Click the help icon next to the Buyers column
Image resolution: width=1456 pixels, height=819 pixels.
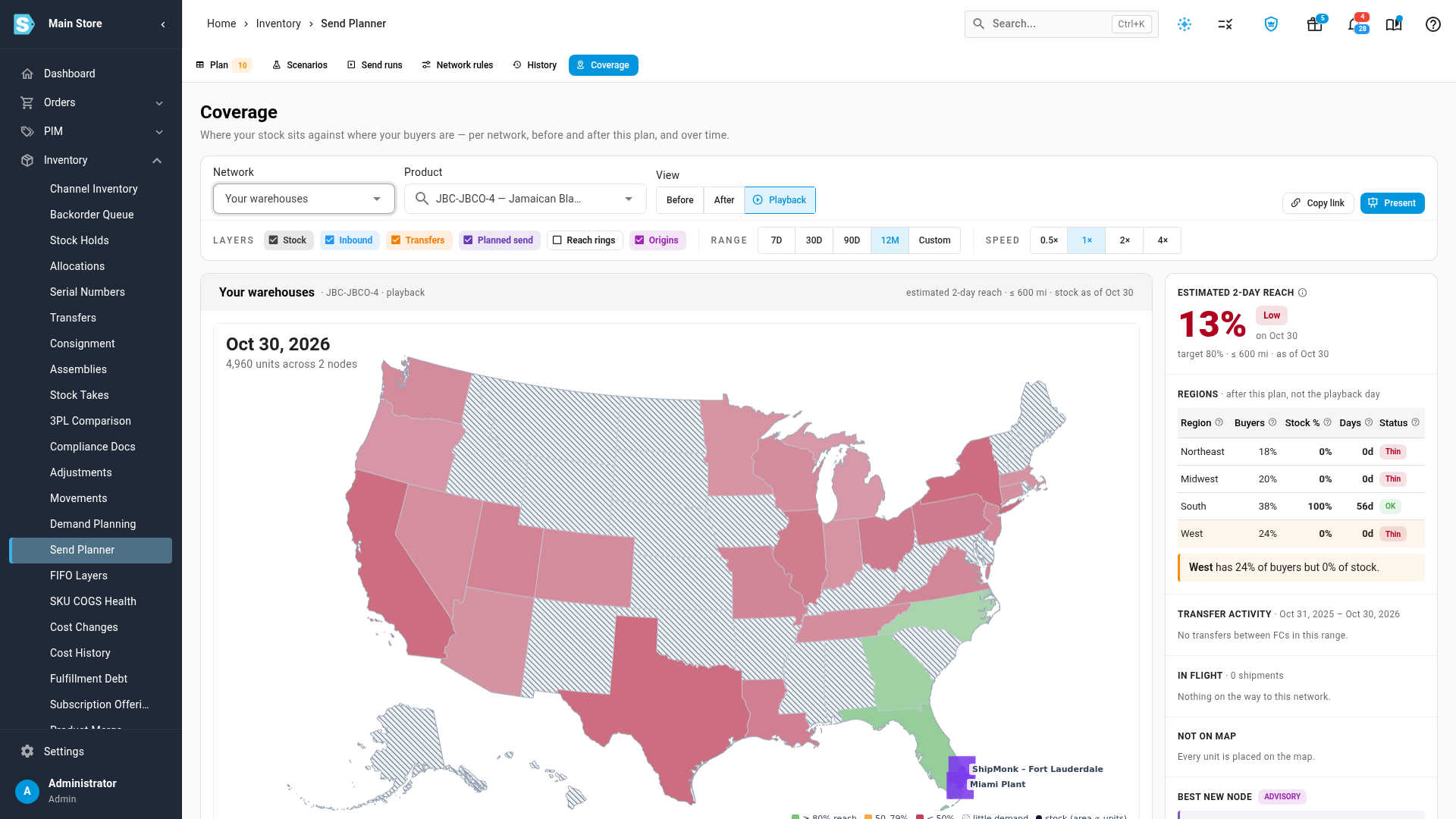pyautogui.click(x=1272, y=422)
